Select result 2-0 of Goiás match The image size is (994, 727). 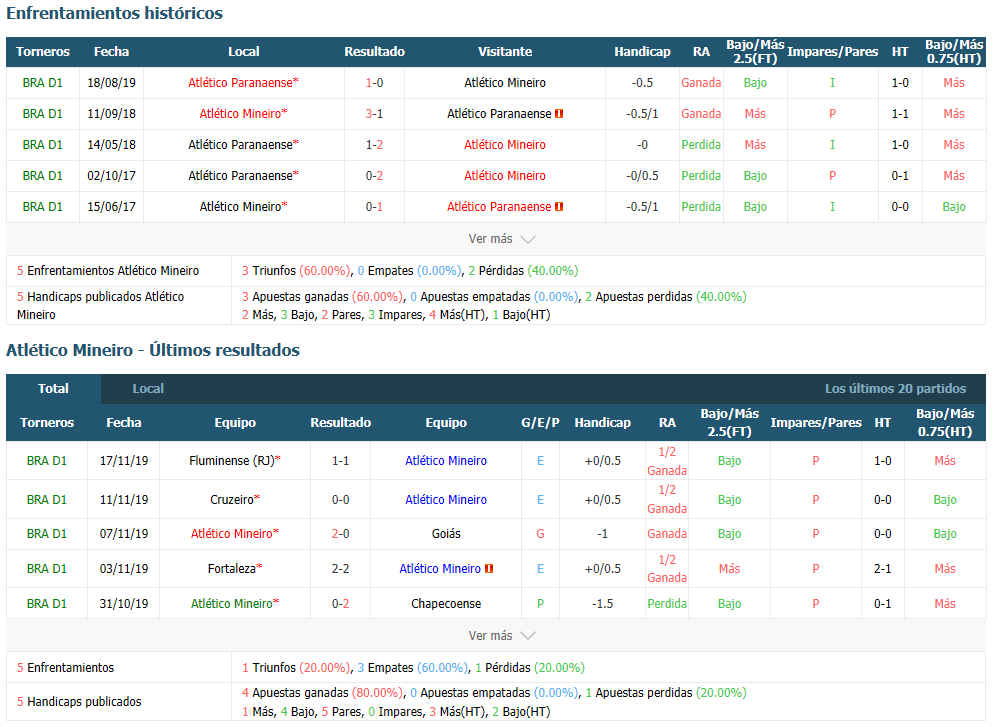[340, 534]
